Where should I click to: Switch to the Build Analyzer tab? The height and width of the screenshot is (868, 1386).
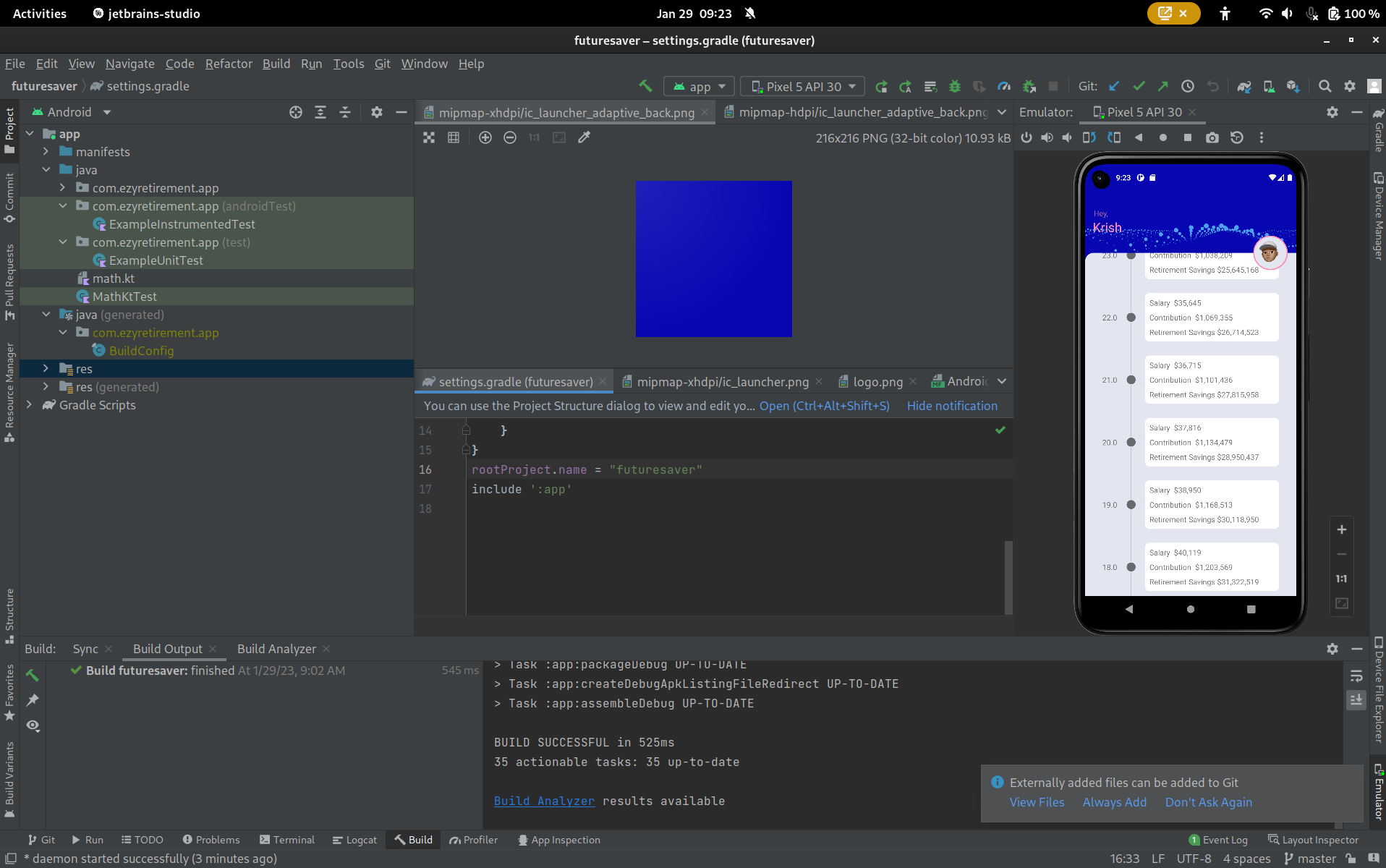click(276, 649)
